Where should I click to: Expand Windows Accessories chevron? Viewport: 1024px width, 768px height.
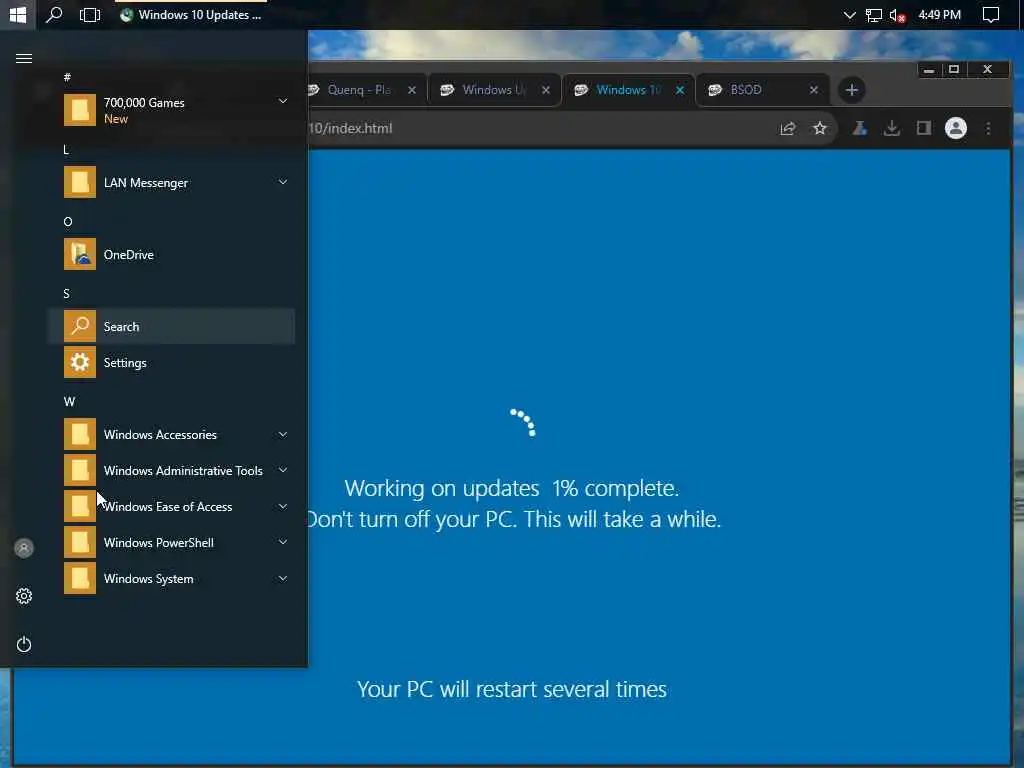point(283,434)
